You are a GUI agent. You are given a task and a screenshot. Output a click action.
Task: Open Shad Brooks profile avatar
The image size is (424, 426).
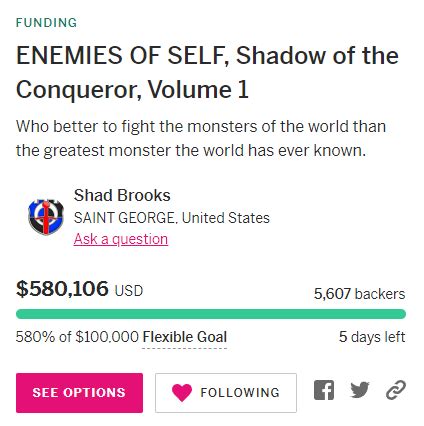pos(46,217)
